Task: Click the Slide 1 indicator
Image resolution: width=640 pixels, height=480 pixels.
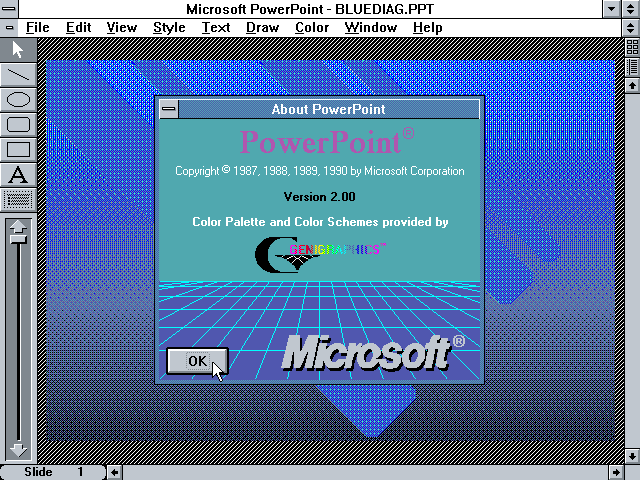Action: click(53, 472)
